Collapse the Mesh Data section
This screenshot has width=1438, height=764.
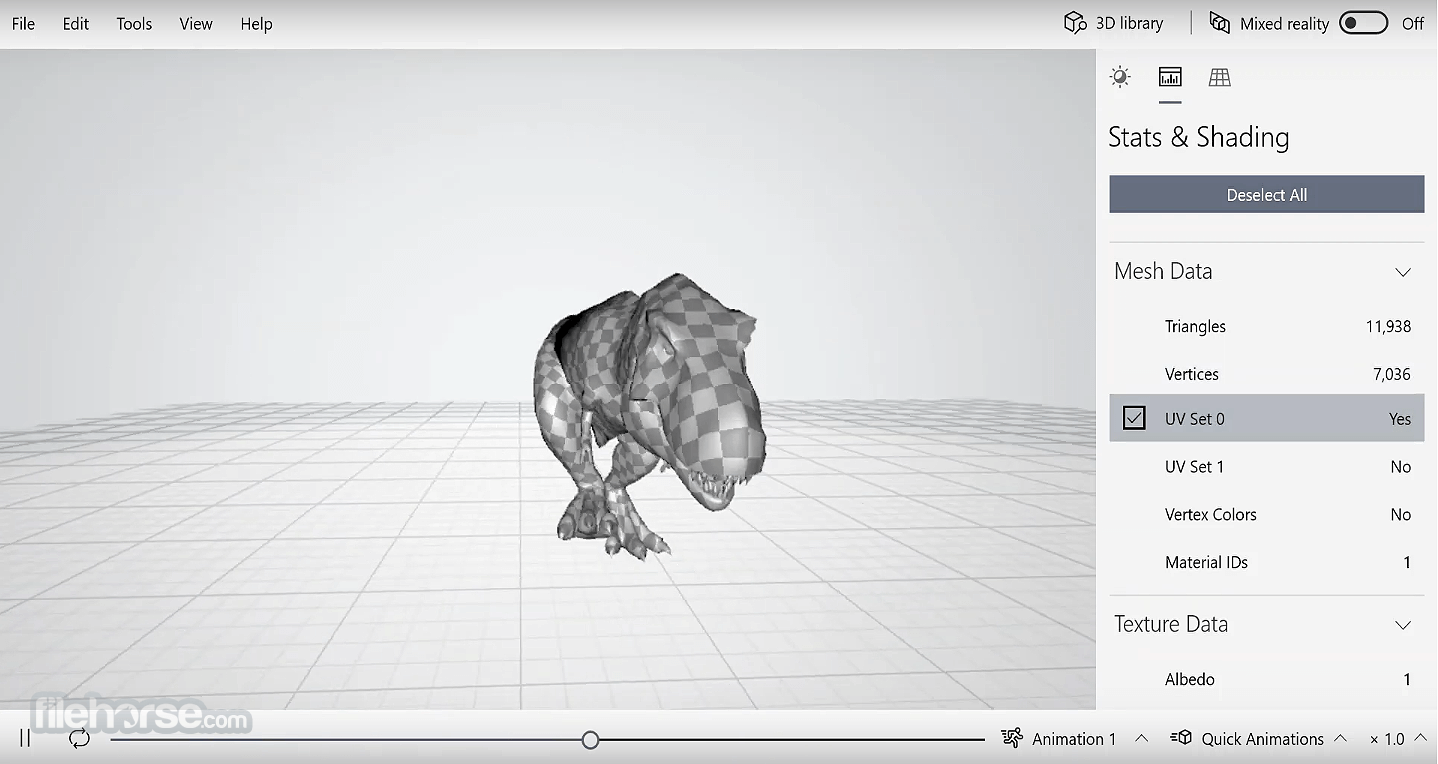(x=1403, y=272)
